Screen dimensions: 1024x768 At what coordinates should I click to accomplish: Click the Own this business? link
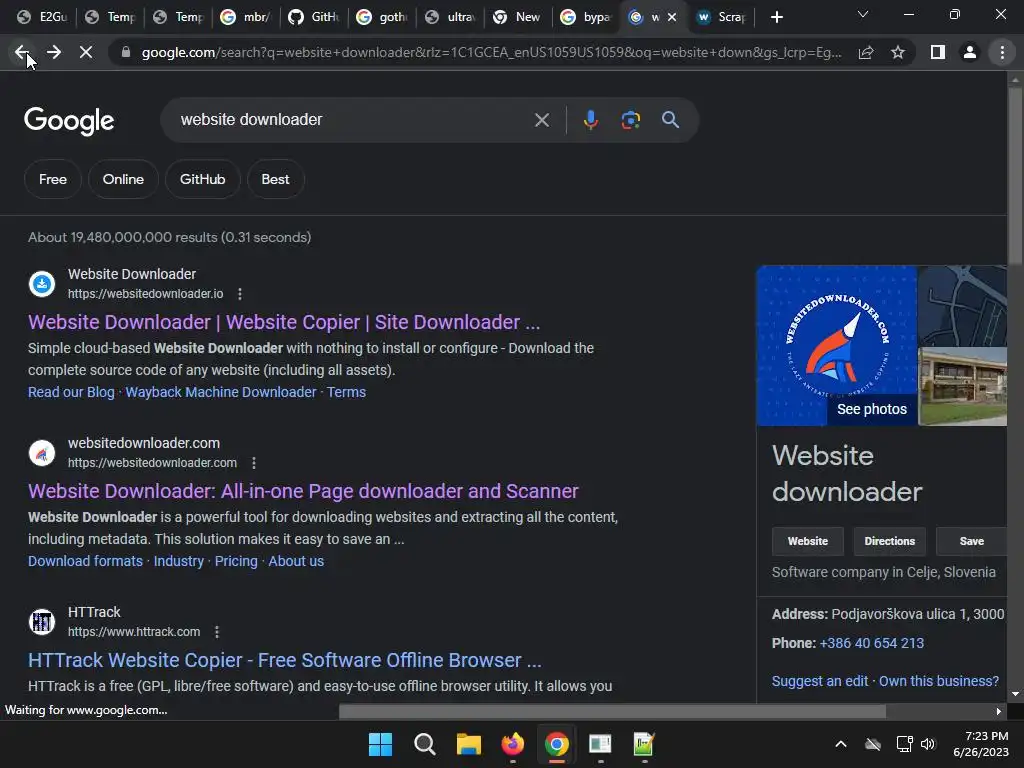coord(939,681)
